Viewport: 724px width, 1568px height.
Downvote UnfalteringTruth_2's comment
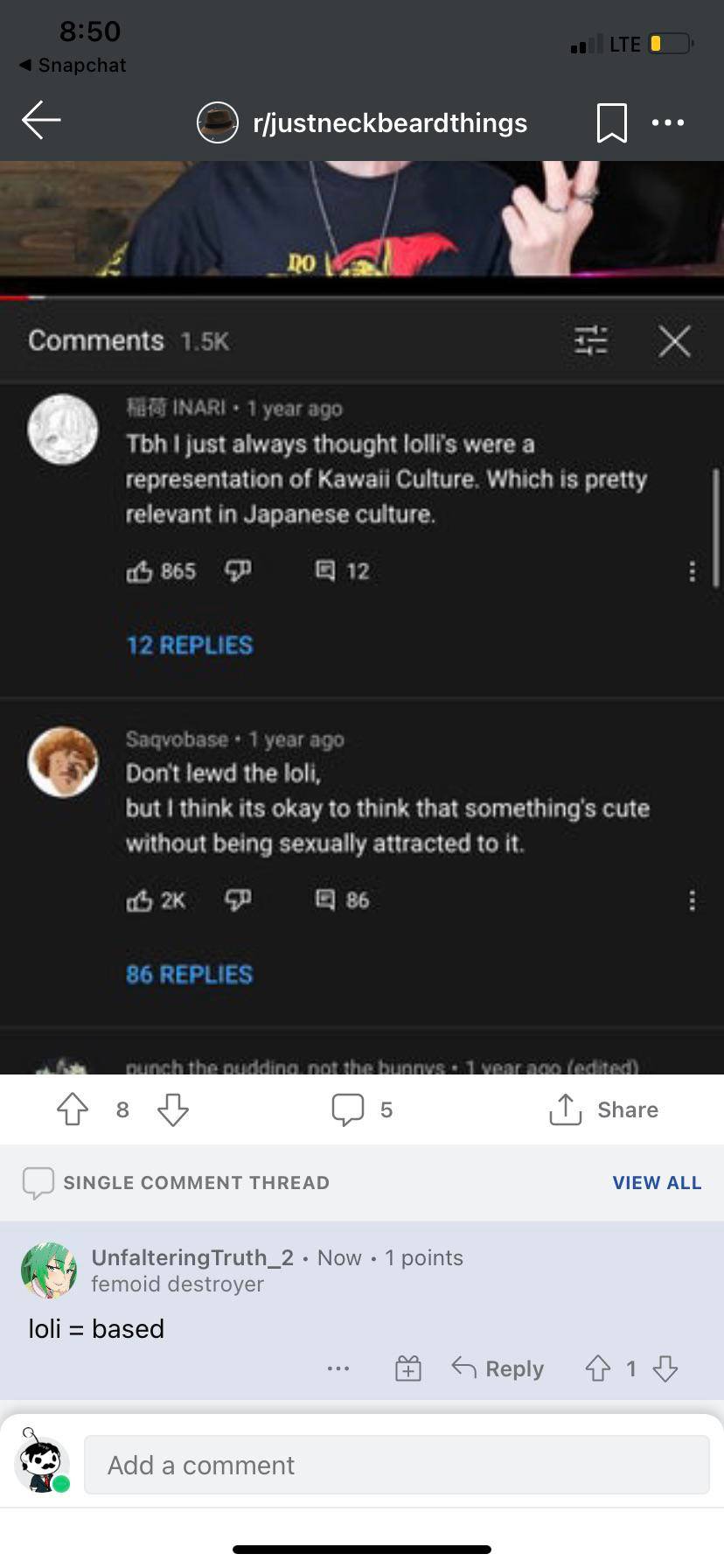coord(665,1368)
